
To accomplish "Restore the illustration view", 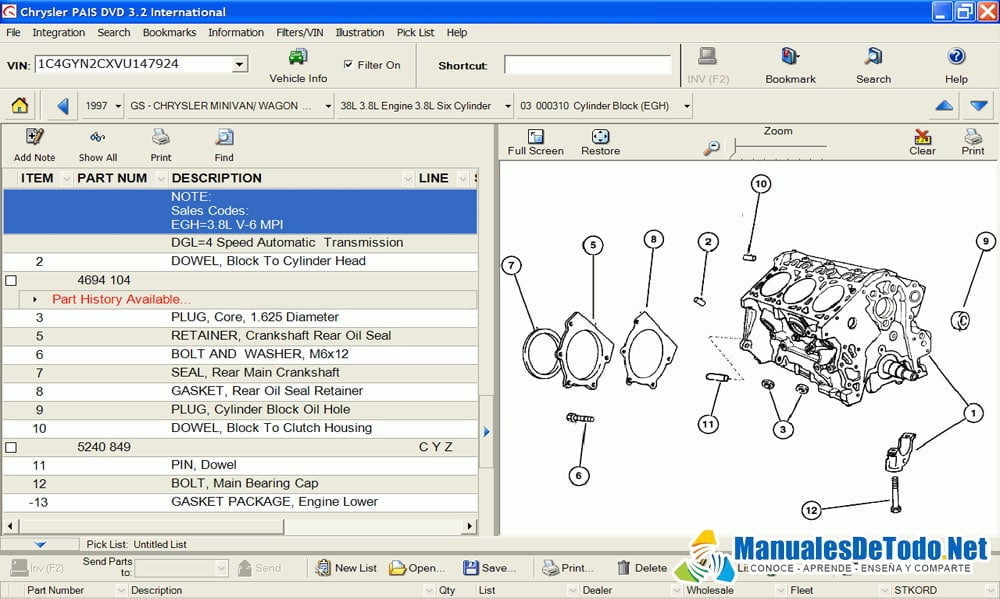I will click(x=600, y=136).
